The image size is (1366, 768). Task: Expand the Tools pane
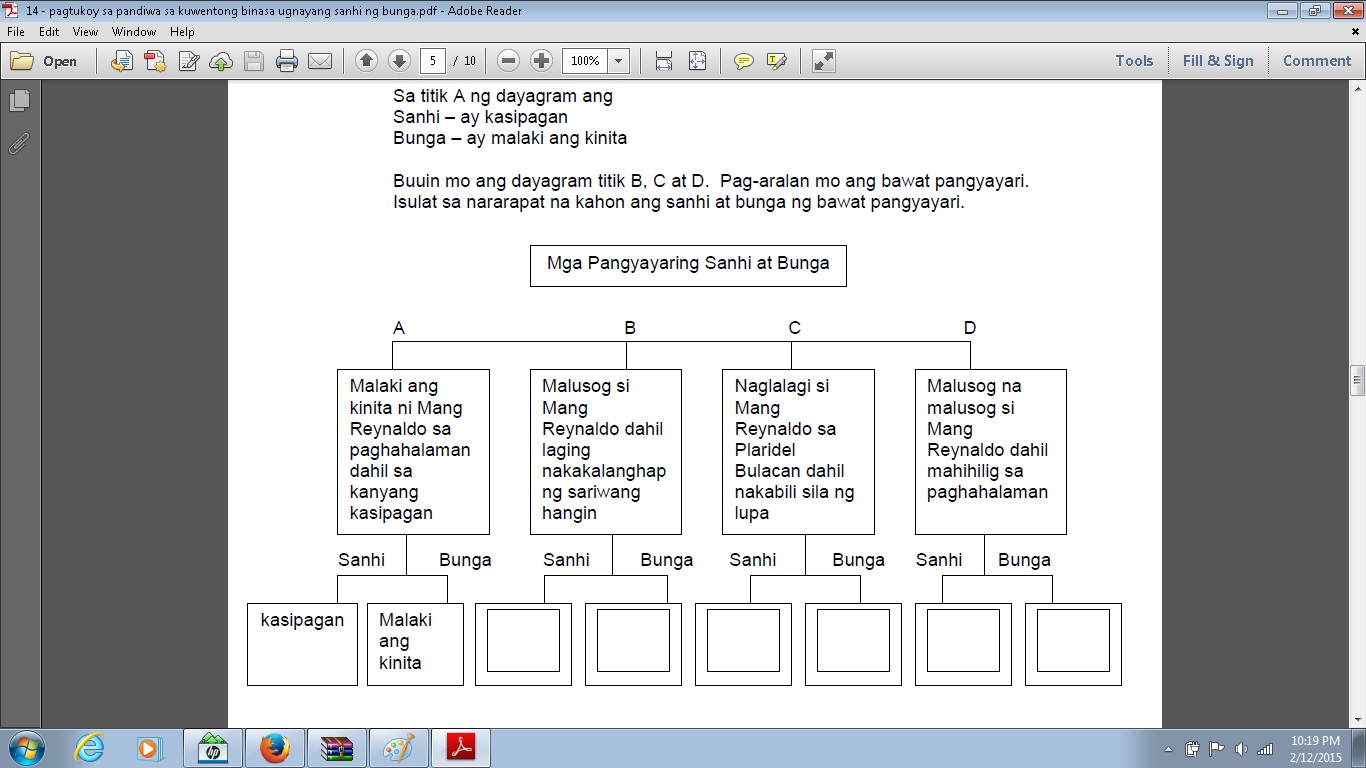click(1134, 61)
